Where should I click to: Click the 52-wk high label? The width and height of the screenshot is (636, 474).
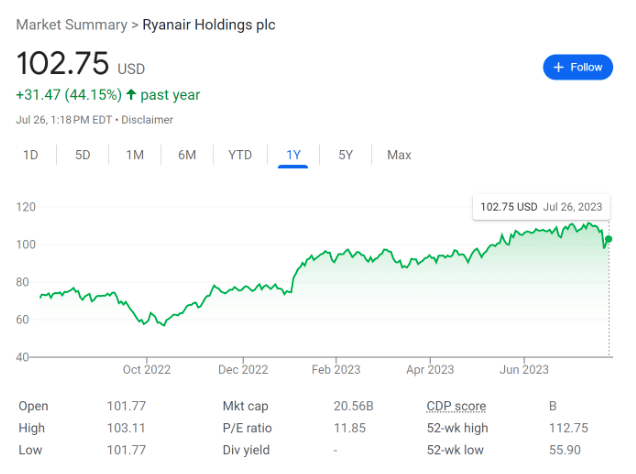click(457, 428)
